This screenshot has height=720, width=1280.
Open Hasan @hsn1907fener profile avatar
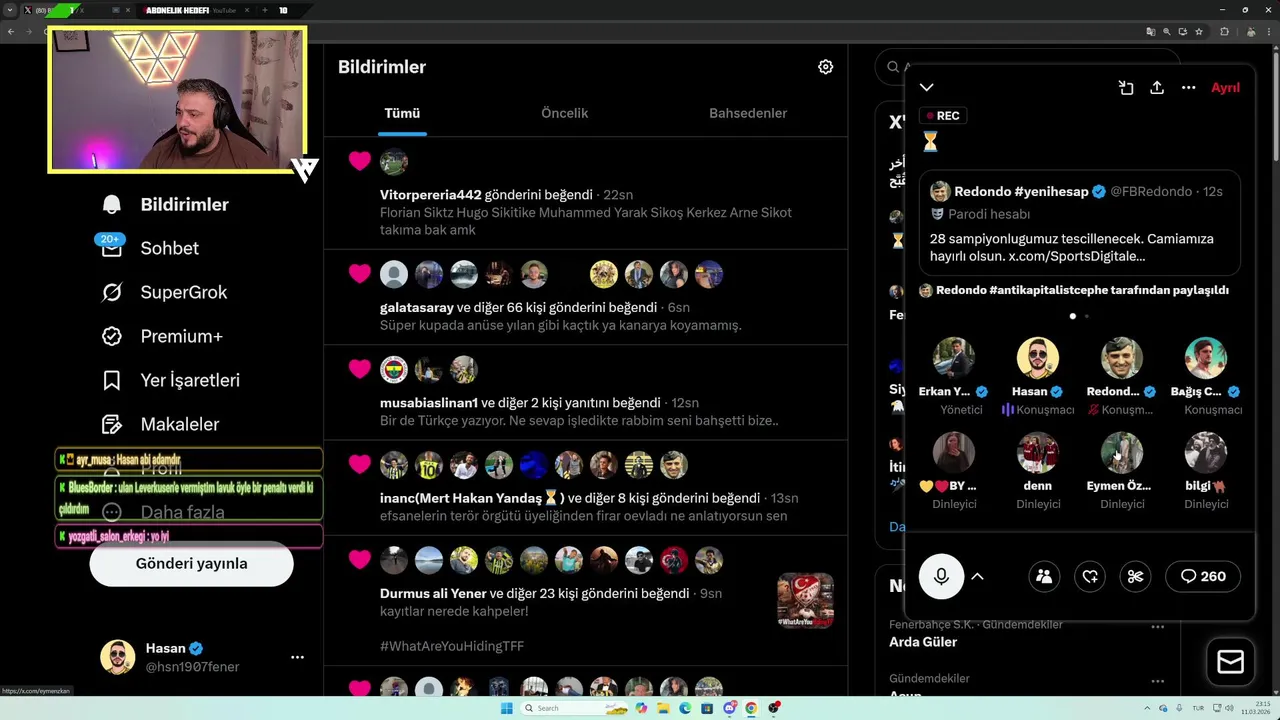click(118, 657)
